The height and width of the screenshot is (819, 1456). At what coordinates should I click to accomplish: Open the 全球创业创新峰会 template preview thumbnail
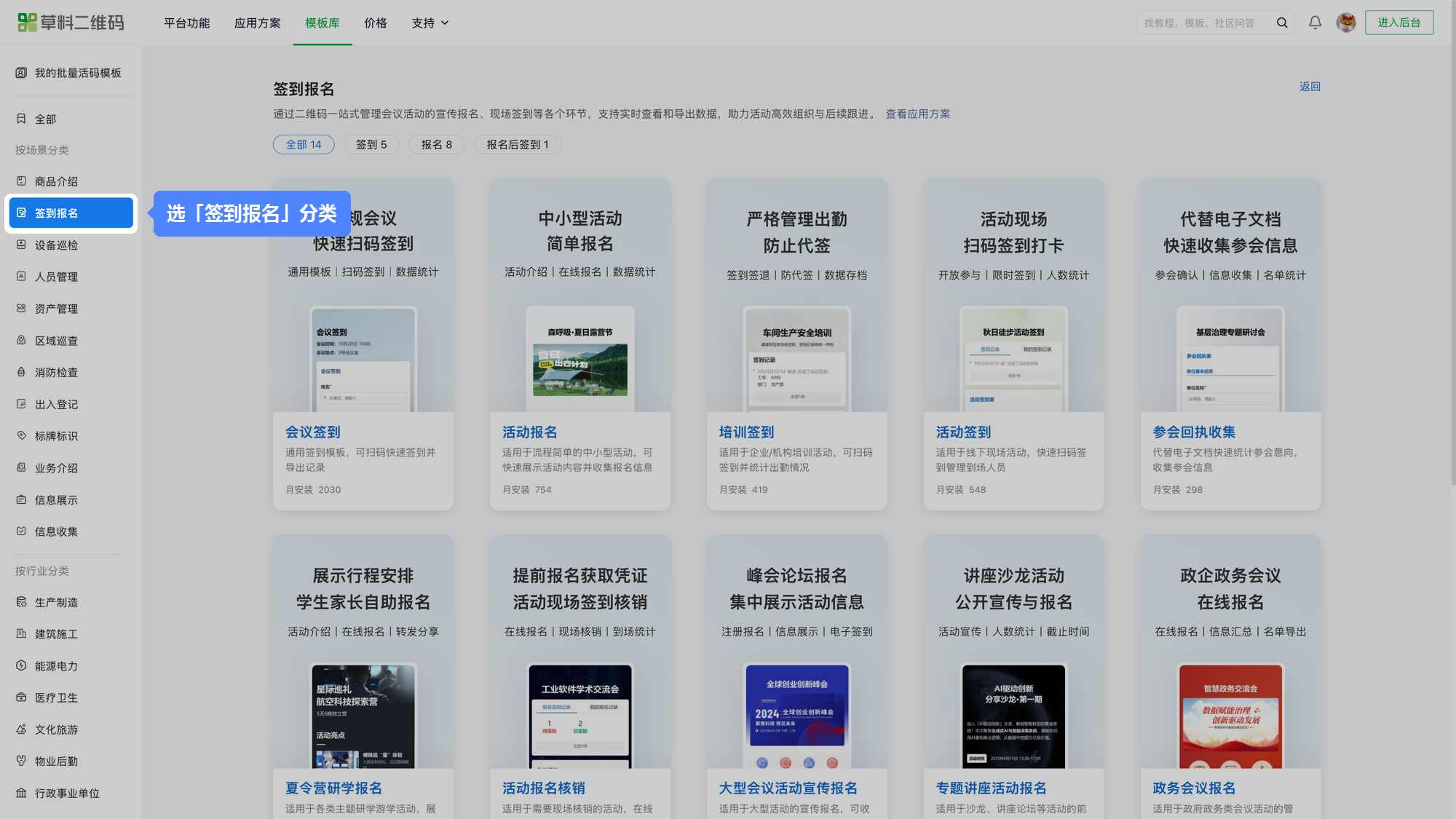pos(797,716)
